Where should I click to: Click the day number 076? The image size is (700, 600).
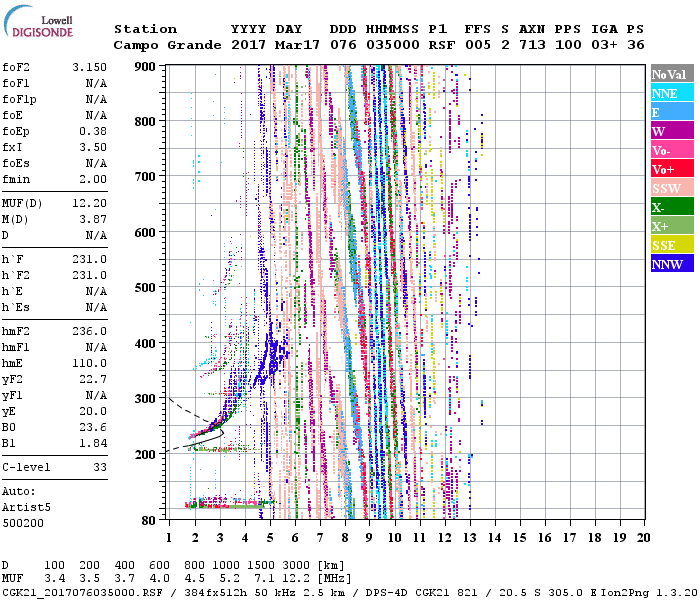[x=343, y=45]
